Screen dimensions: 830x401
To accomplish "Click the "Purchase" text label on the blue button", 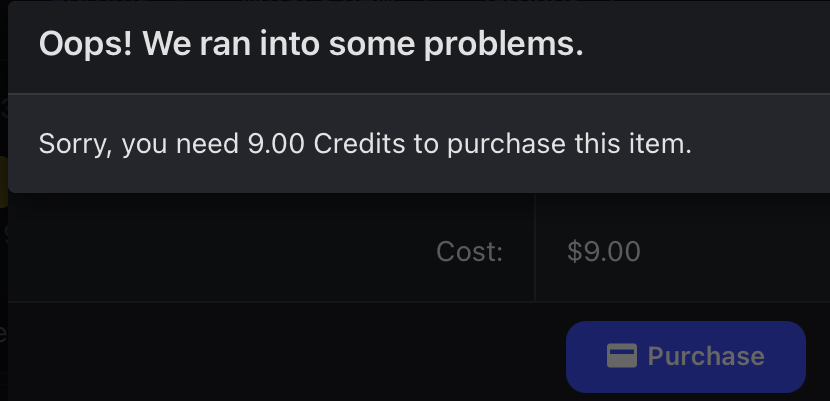I will tap(706, 356).
